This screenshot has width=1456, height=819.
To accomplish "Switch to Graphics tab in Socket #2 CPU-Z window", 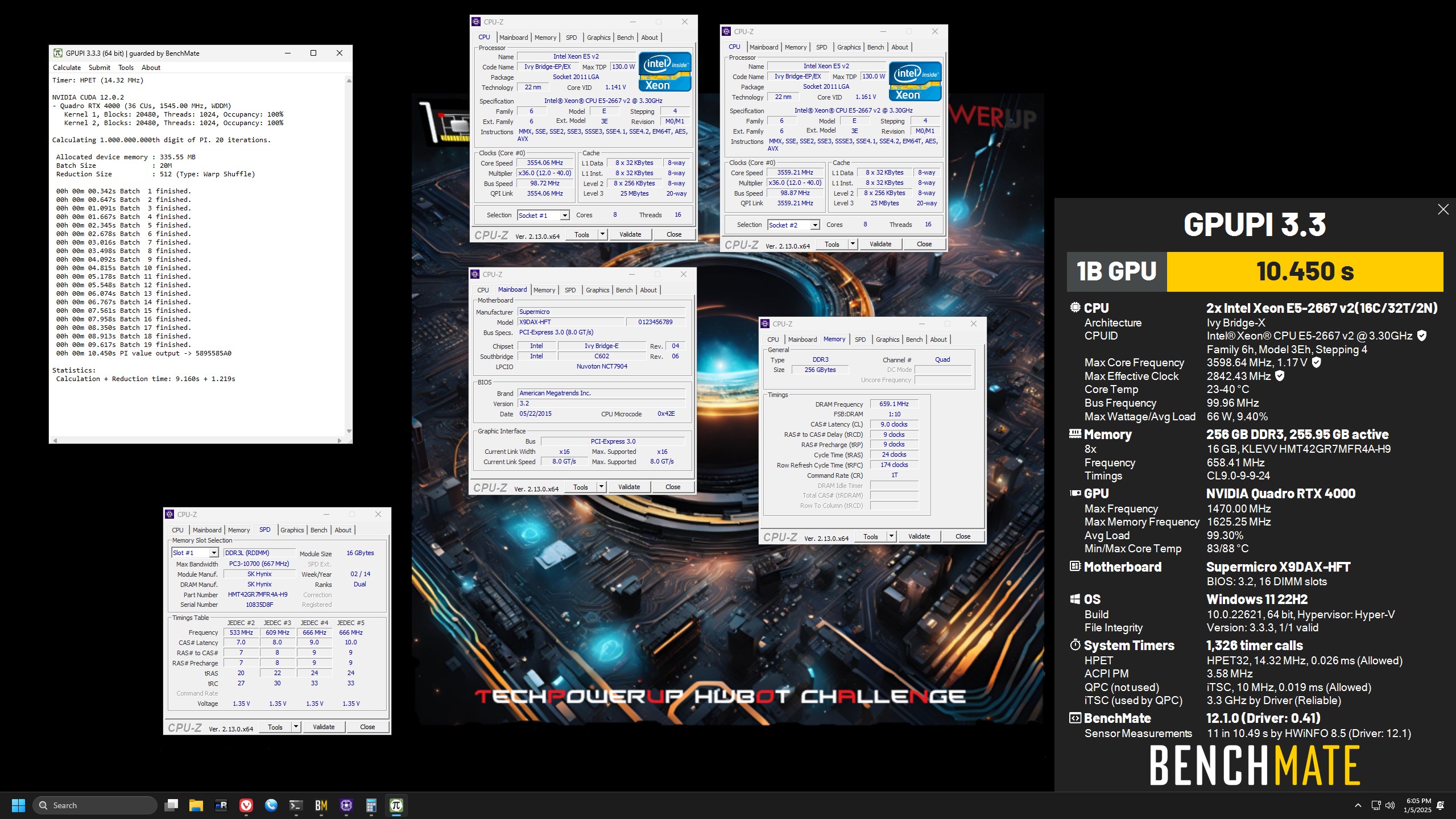I will click(849, 47).
